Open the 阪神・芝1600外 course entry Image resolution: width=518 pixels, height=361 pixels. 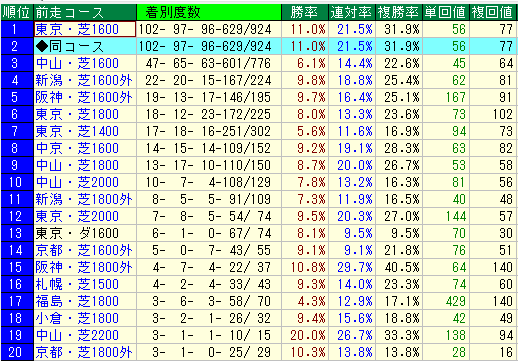(84, 97)
